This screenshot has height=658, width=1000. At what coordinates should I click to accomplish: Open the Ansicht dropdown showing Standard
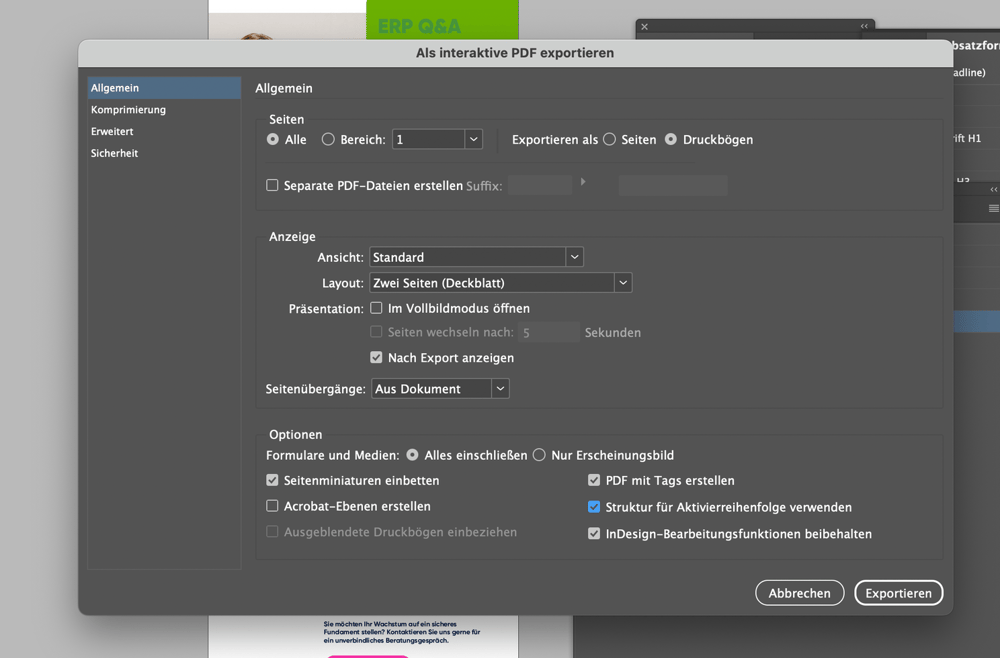click(476, 257)
